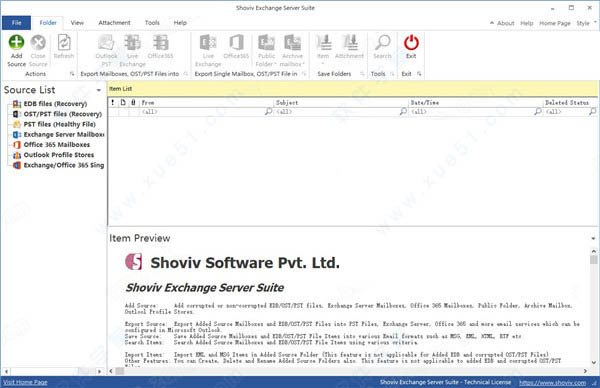
Task: Click search icon in Subject filter
Action: (403, 111)
